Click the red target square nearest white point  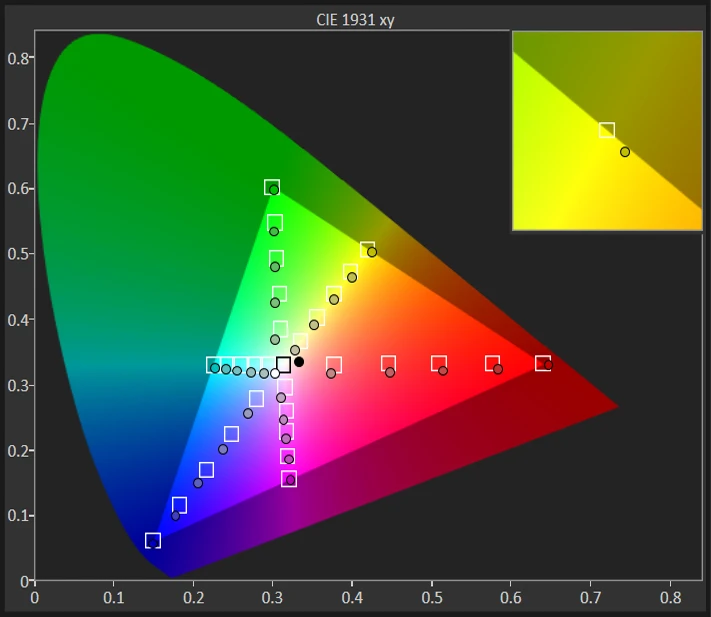click(x=334, y=365)
